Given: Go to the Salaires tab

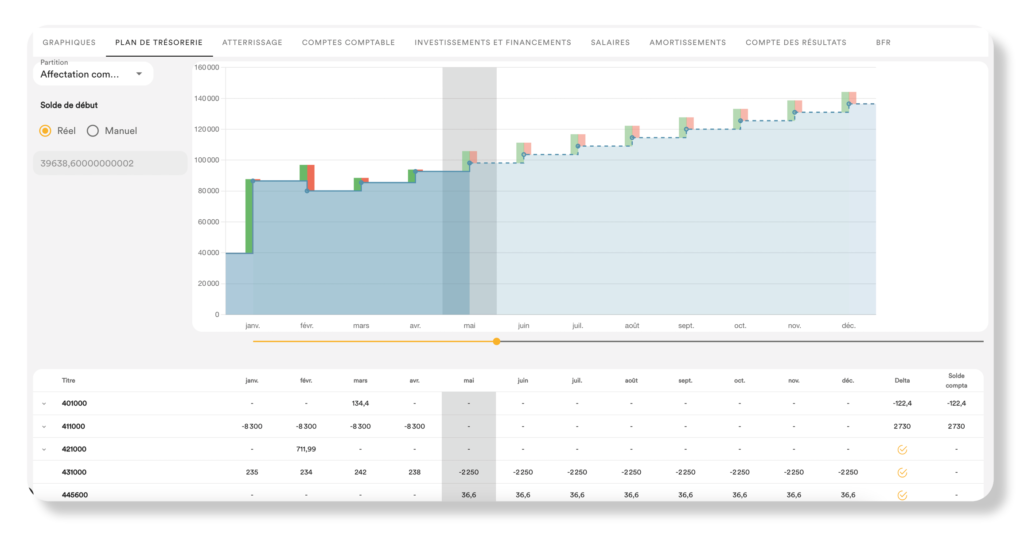Looking at the screenshot, I should (610, 42).
